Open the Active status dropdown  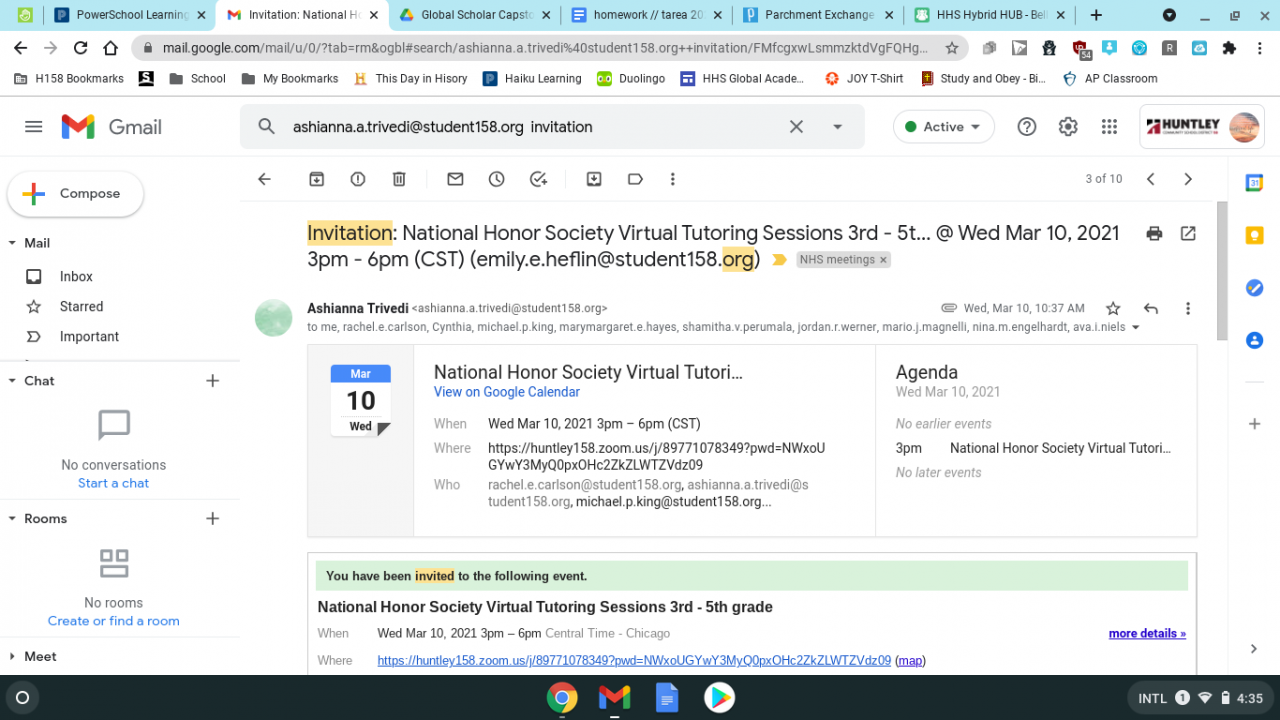[x=943, y=127]
